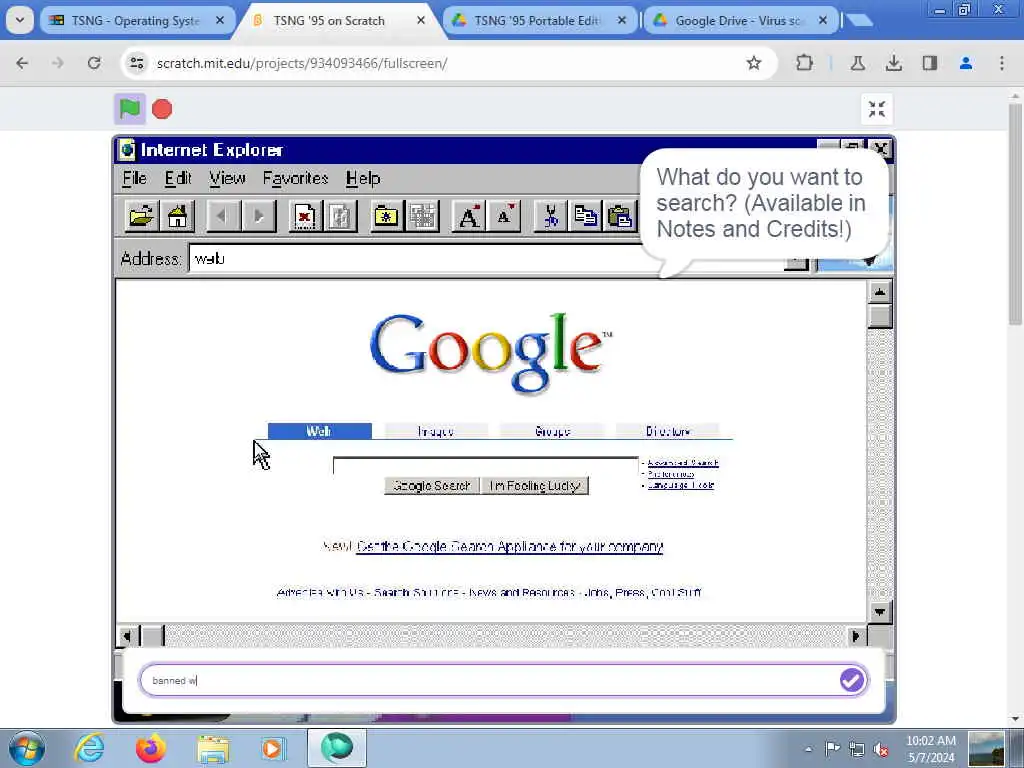
Task: Click IE vertical scrollbar down arrow
Action: tap(880, 612)
